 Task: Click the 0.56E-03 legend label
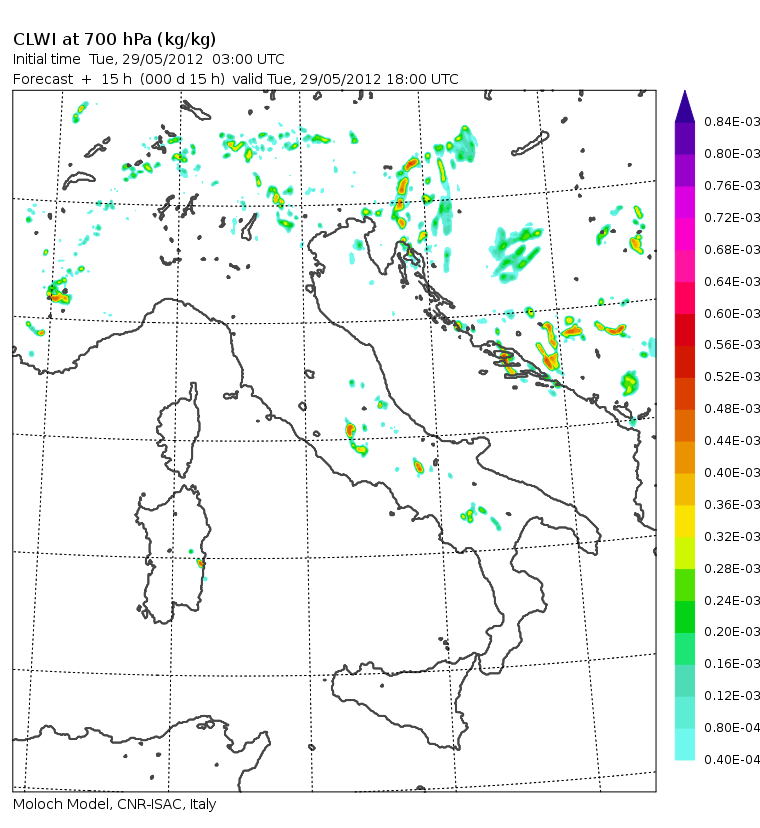(x=732, y=345)
